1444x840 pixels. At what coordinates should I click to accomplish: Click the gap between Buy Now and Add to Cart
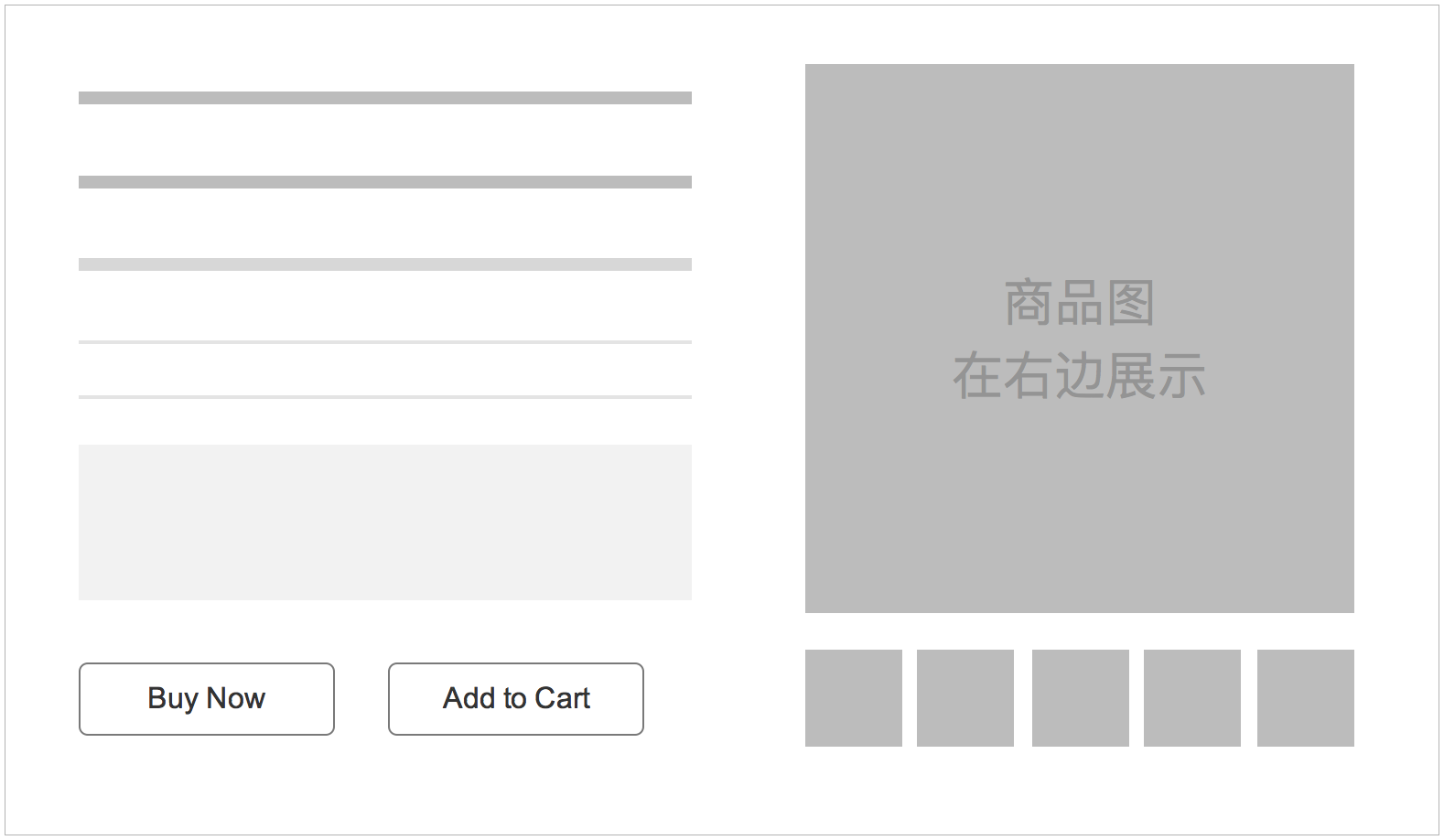pyautogui.click(x=361, y=699)
